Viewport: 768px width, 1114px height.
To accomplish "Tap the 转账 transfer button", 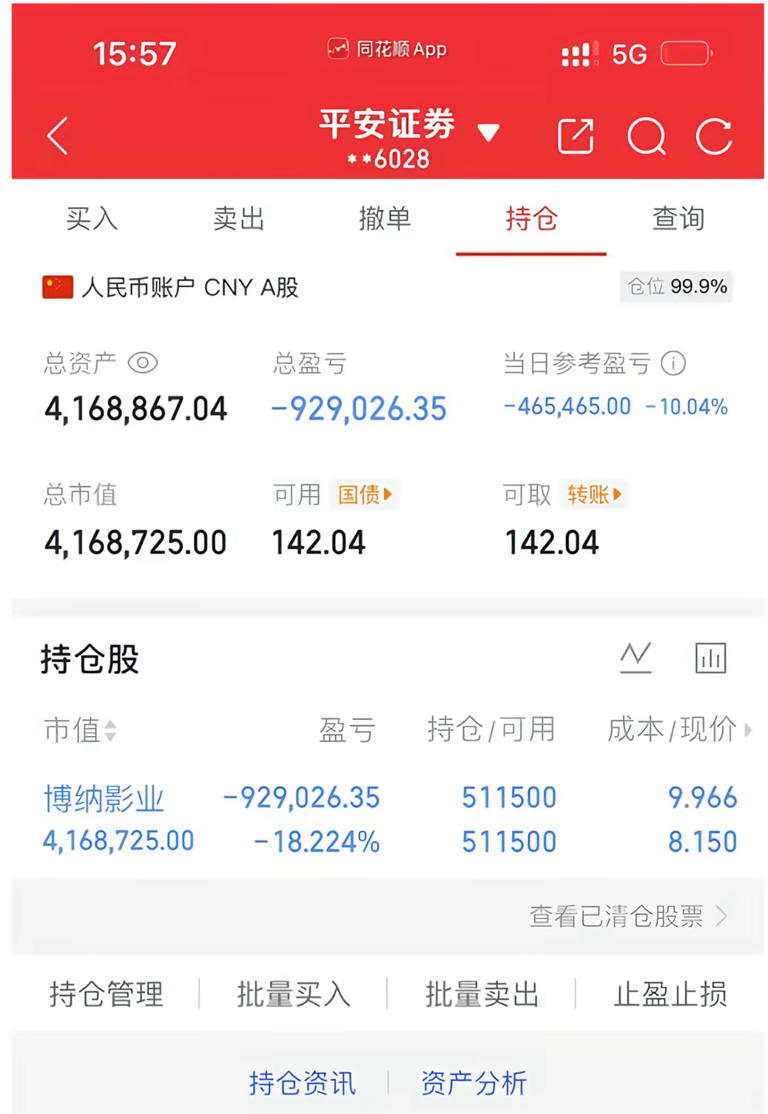I will pyautogui.click(x=594, y=494).
